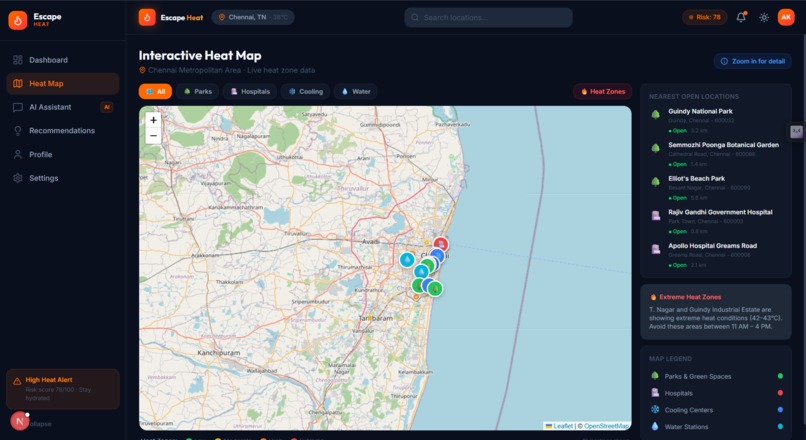This screenshot has height=440, width=806.
Task: Open the Chennai, TN location selector
Action: [253, 17]
